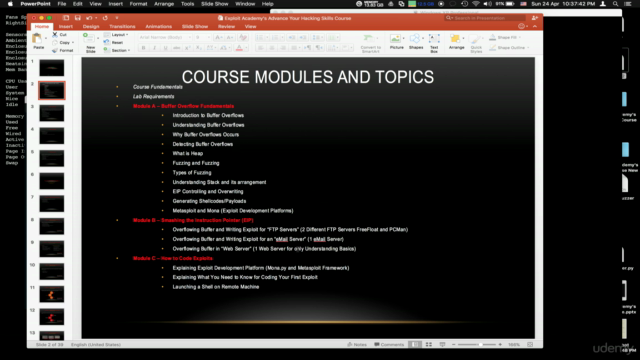
Task: Clear formatting with eraser icon
Action: pyautogui.click(x=242, y=37)
